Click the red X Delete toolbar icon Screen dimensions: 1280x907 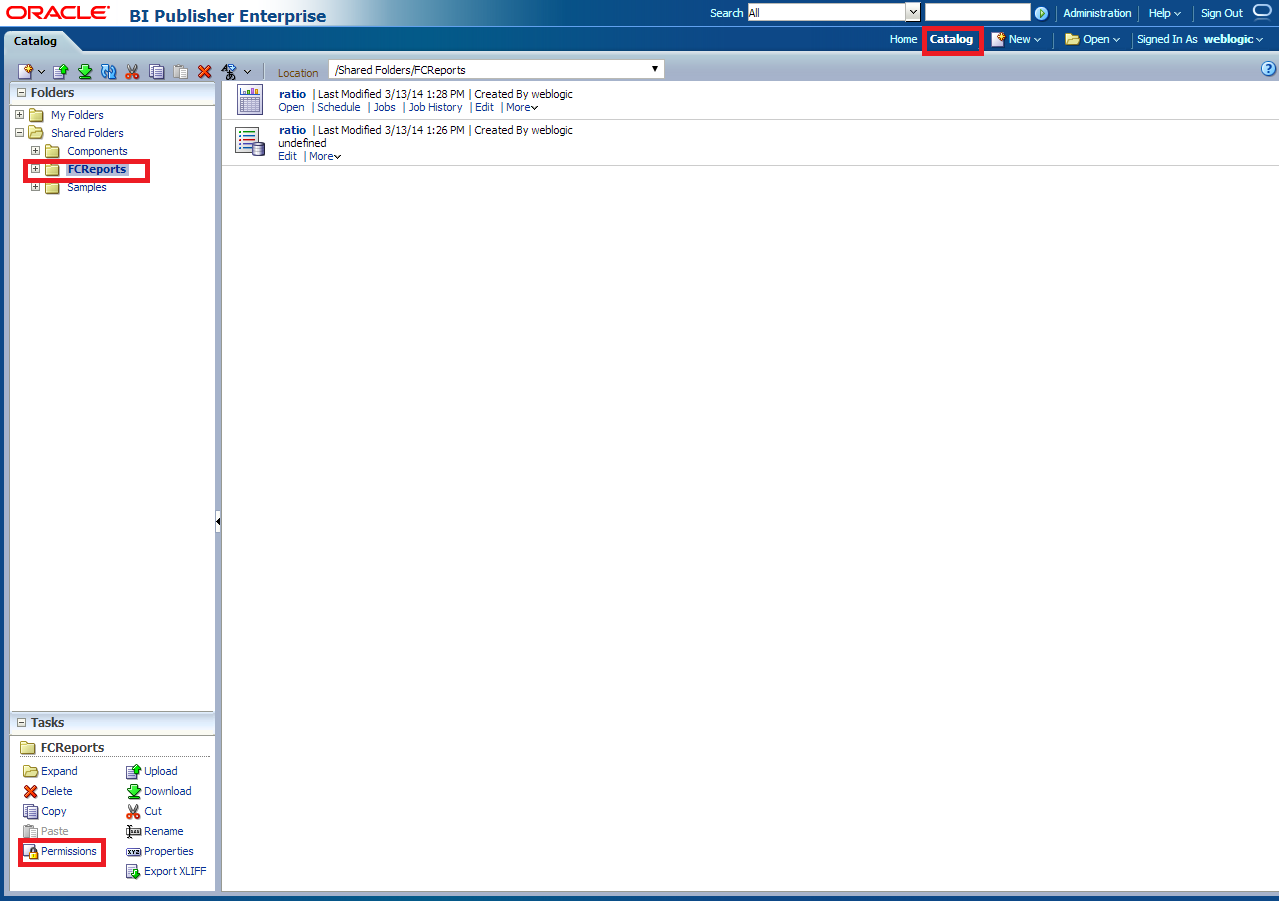click(x=205, y=71)
